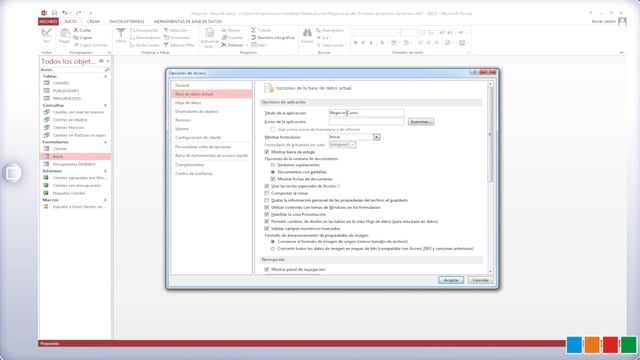Image resolution: width=640 pixels, height=360 pixels.
Task: Toggle Utilizar controles con temas de Windows
Action: tap(267, 207)
